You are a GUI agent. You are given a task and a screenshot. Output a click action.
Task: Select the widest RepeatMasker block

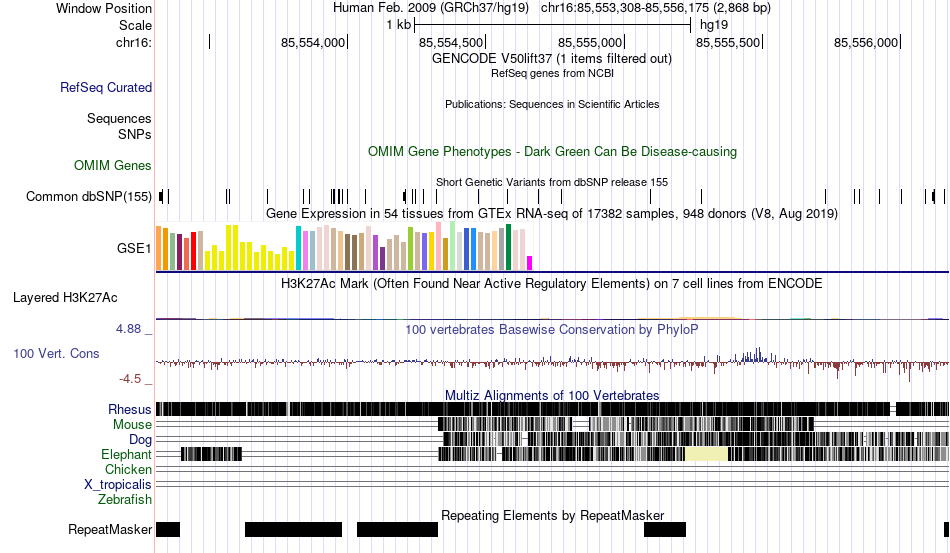293,529
